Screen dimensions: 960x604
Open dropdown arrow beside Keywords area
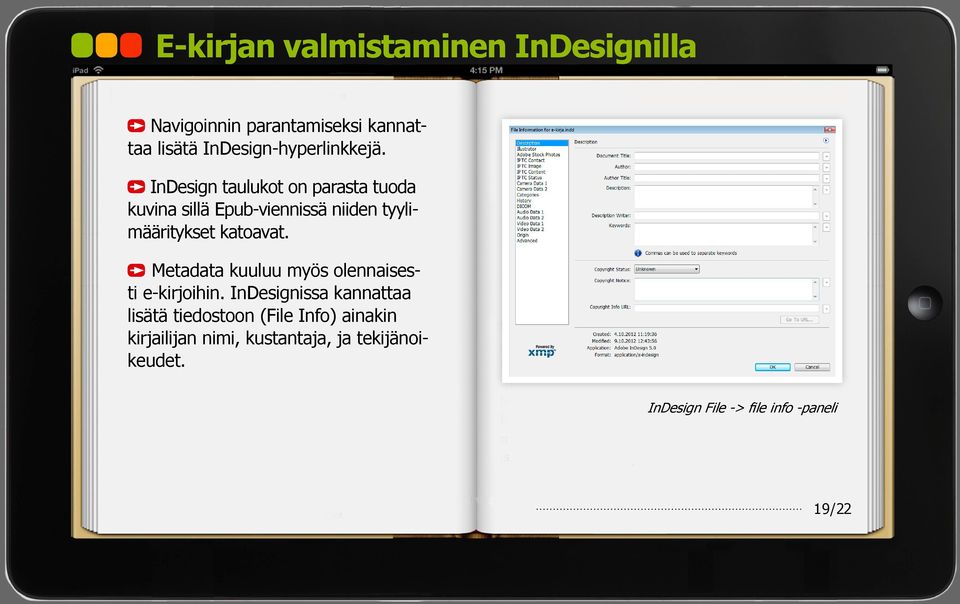(x=827, y=228)
